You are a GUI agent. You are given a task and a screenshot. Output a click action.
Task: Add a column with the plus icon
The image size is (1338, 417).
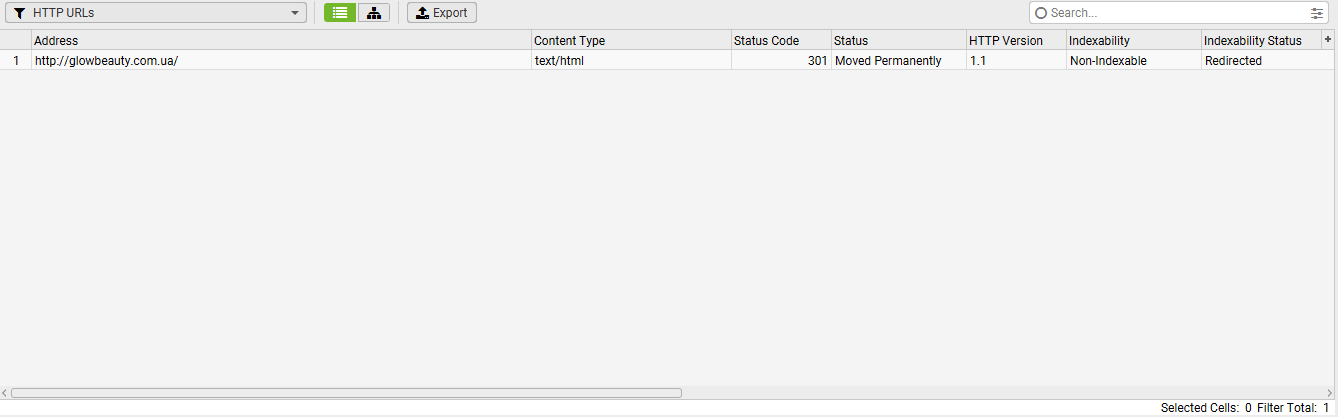coord(1328,39)
